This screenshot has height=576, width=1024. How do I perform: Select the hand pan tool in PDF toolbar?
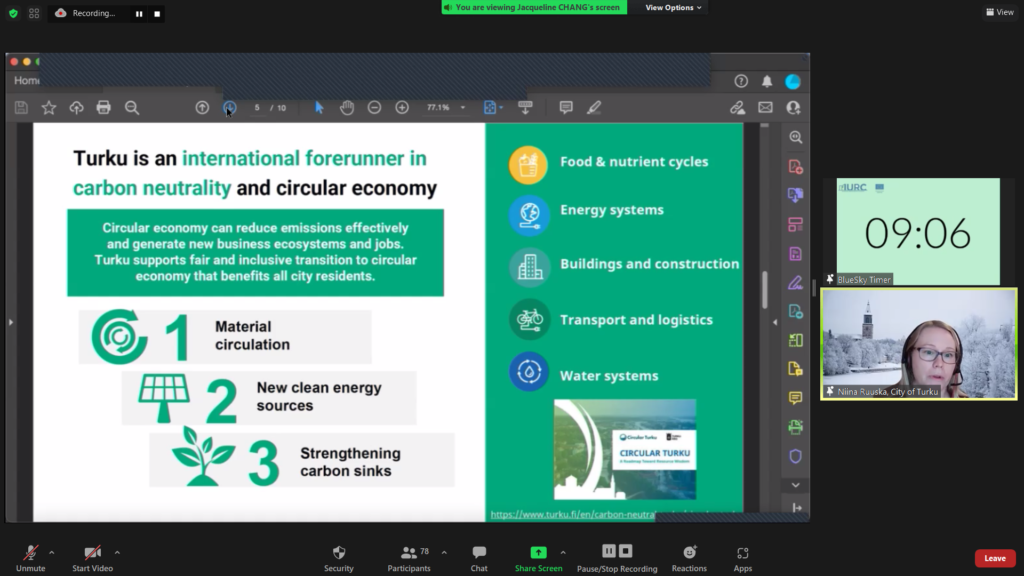[x=347, y=107]
